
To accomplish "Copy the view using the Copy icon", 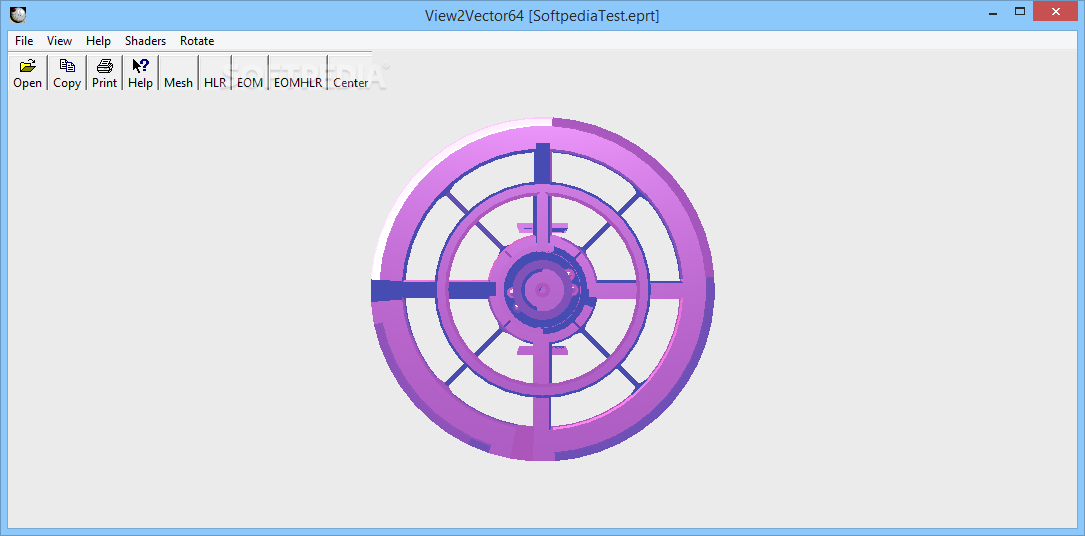I will (x=67, y=73).
